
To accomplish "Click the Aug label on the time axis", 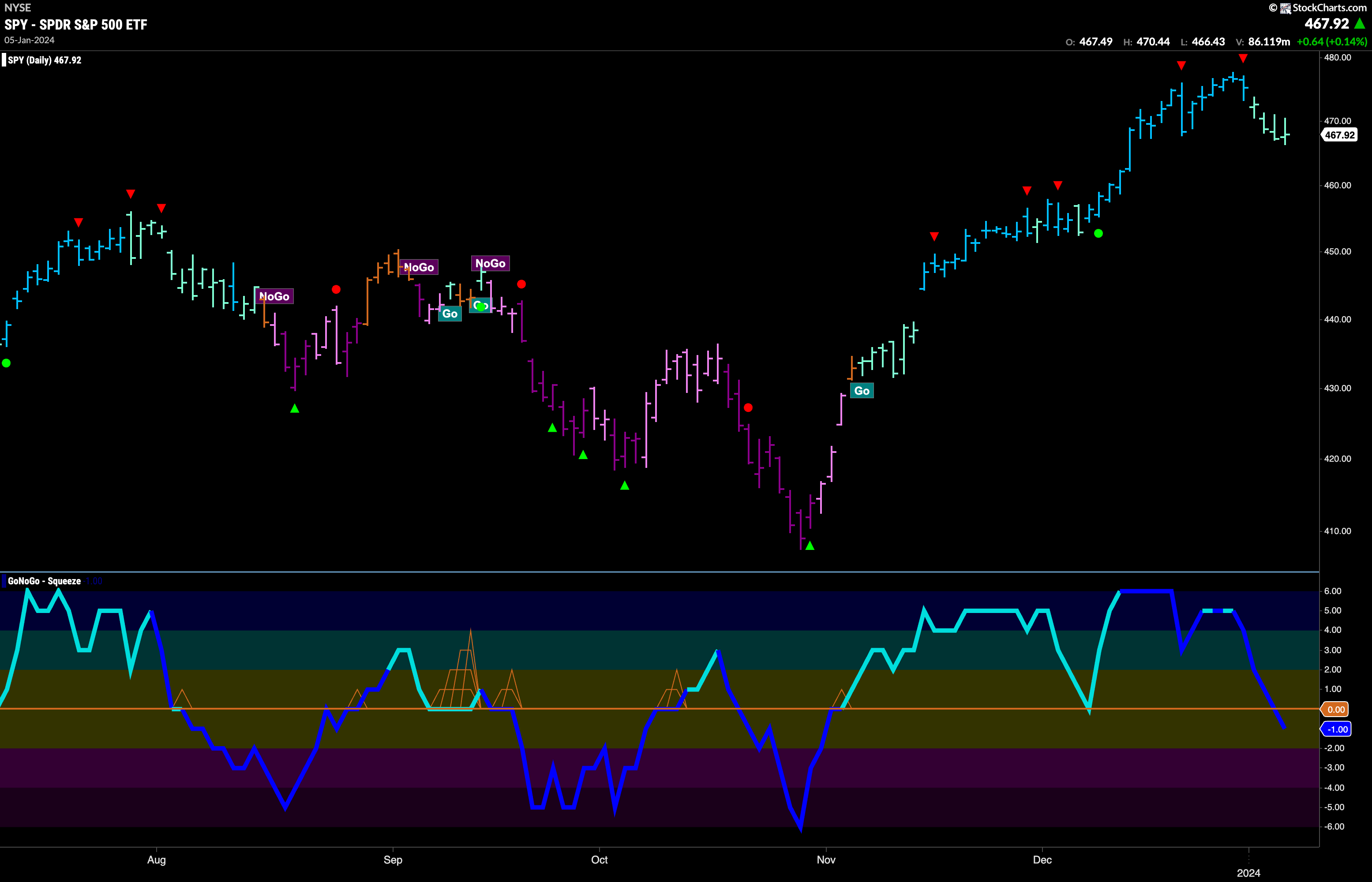I will click(157, 860).
